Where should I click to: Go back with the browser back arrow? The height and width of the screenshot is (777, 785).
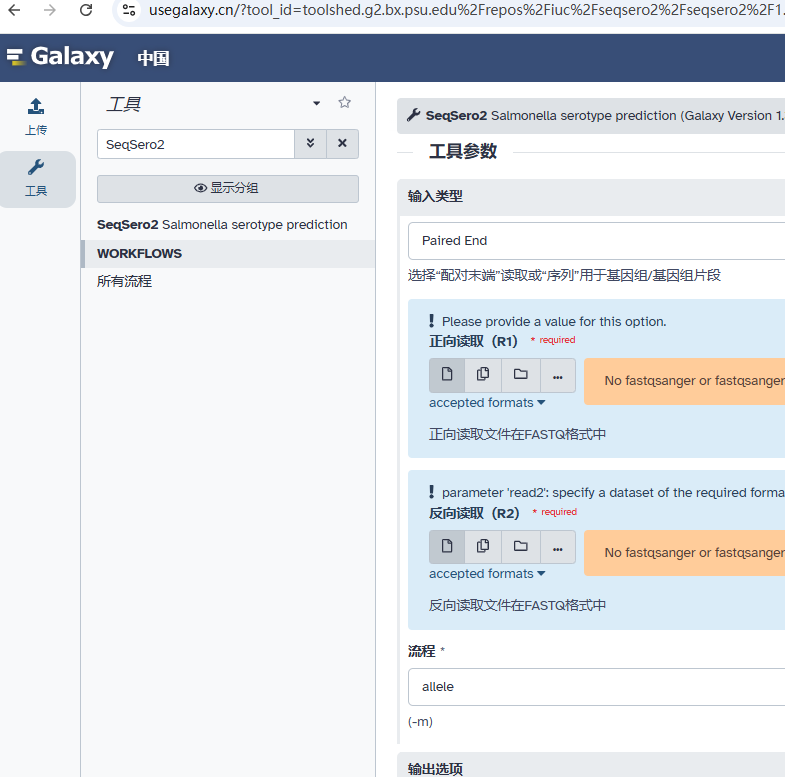(x=15, y=10)
